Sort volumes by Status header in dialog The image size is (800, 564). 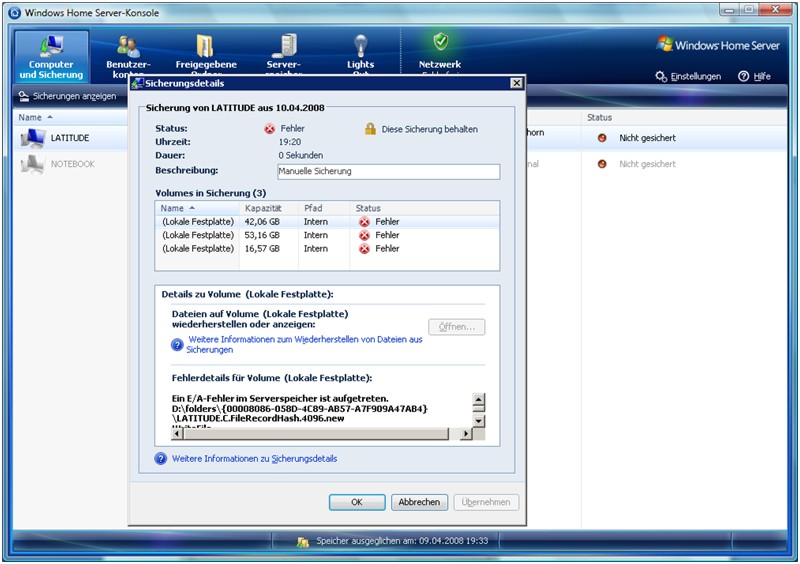(424, 208)
